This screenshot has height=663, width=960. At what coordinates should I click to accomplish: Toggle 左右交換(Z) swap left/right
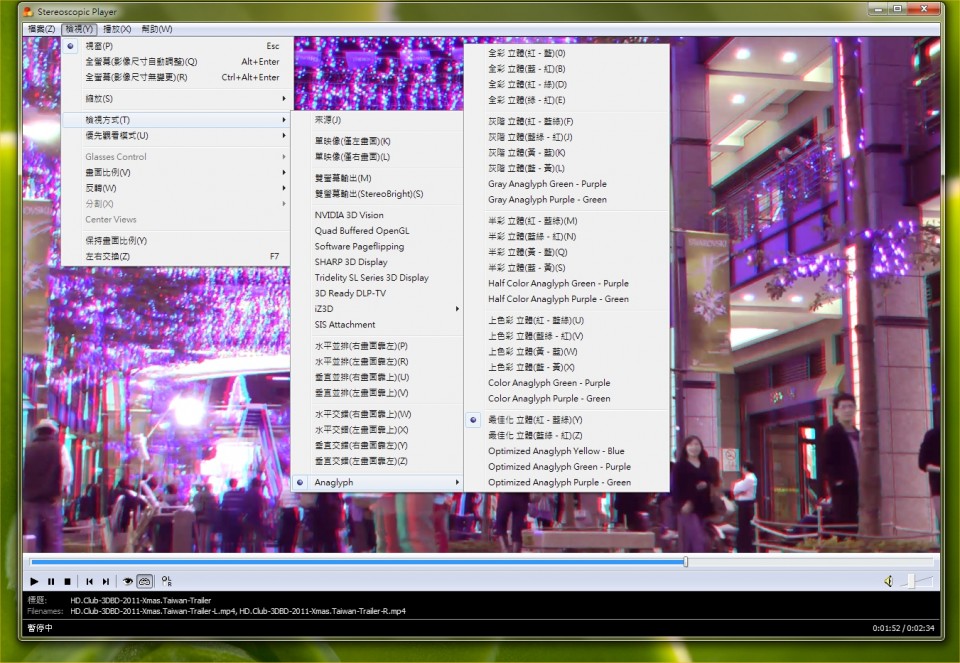point(176,257)
